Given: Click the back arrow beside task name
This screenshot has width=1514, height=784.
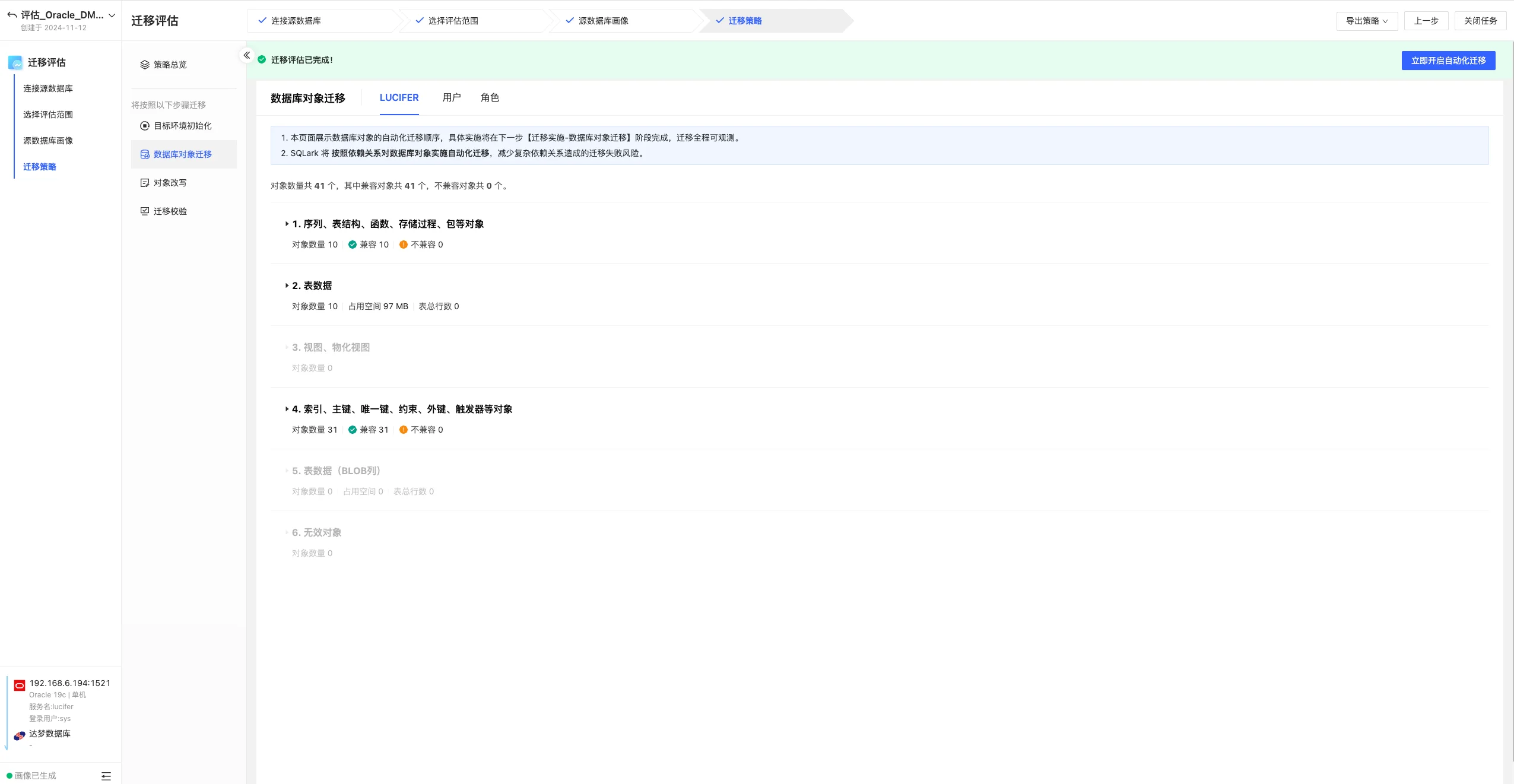Looking at the screenshot, I should [12, 15].
